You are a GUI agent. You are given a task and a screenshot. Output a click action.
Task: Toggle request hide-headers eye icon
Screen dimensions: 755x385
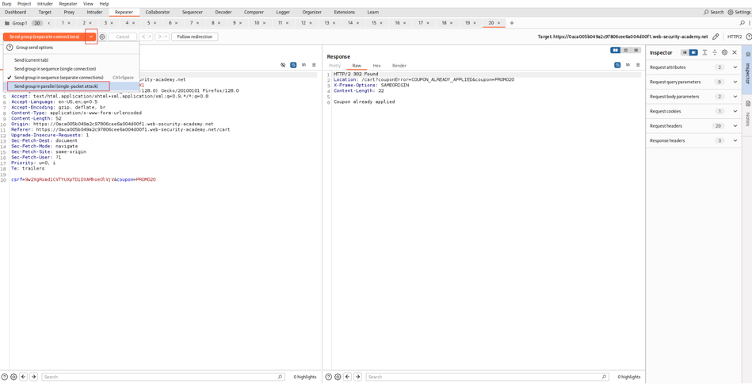coord(283,65)
